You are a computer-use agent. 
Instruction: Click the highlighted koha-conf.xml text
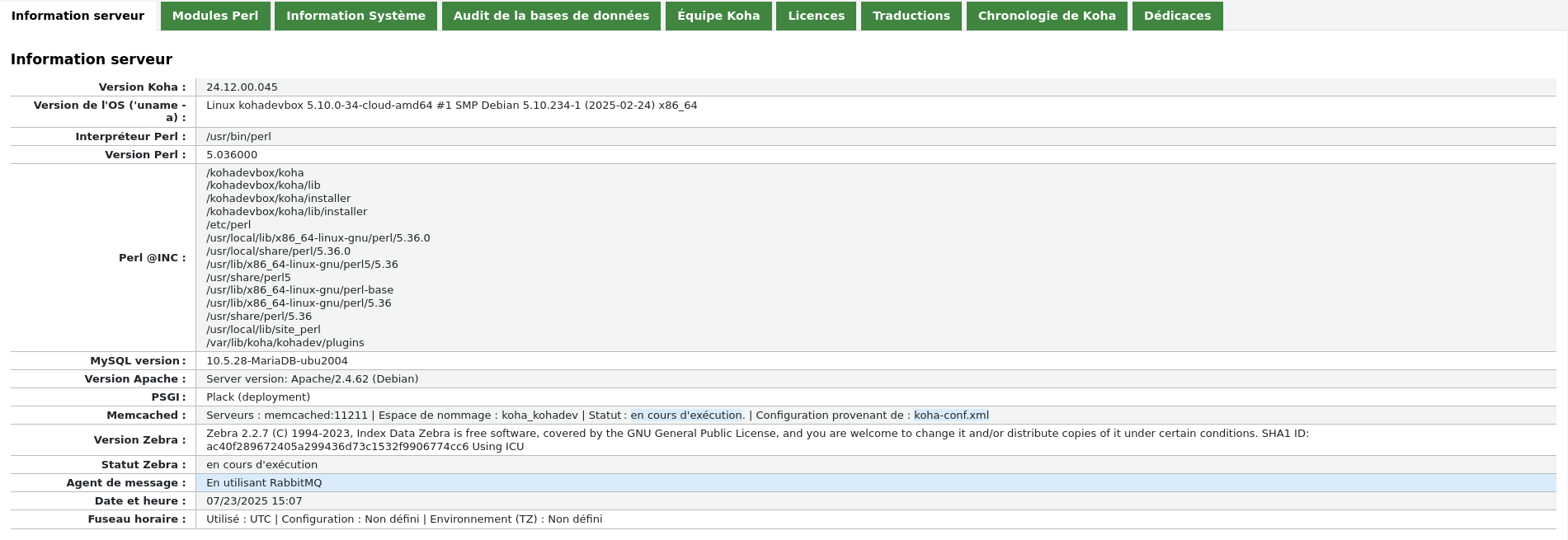pos(951,416)
